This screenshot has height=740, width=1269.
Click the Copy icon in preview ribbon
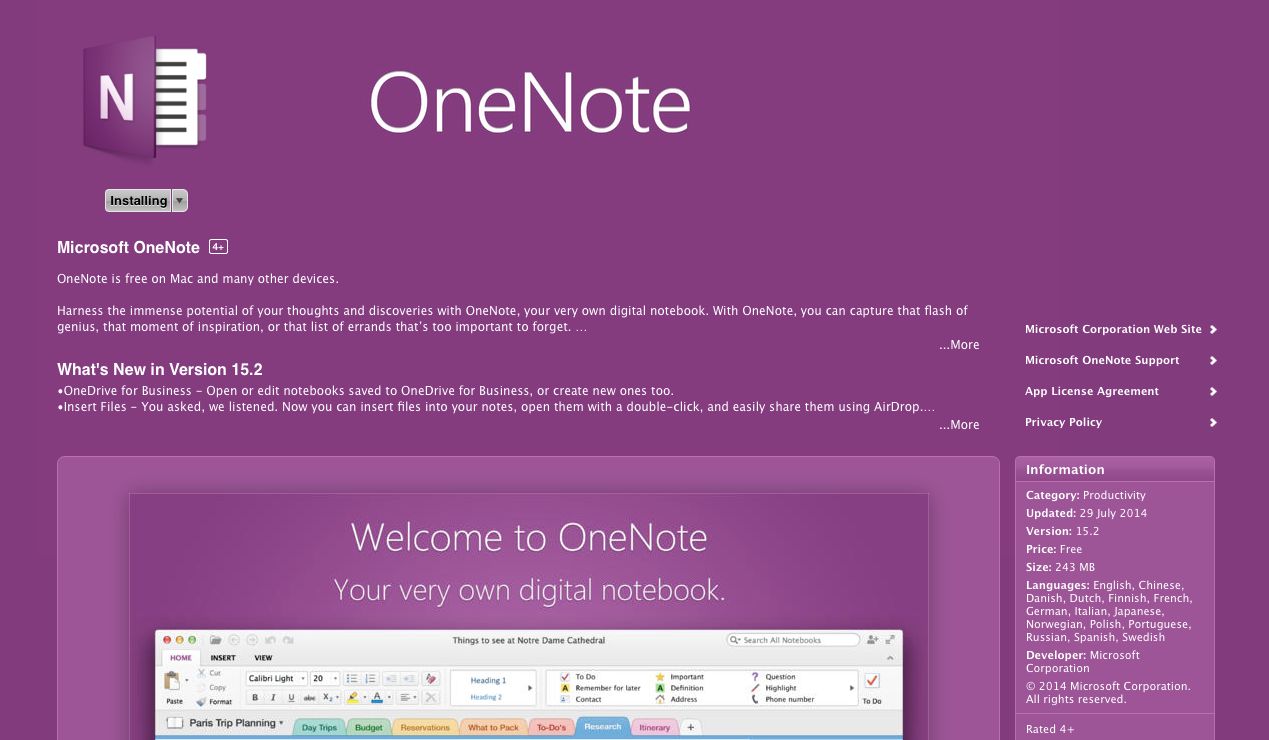pos(203,687)
